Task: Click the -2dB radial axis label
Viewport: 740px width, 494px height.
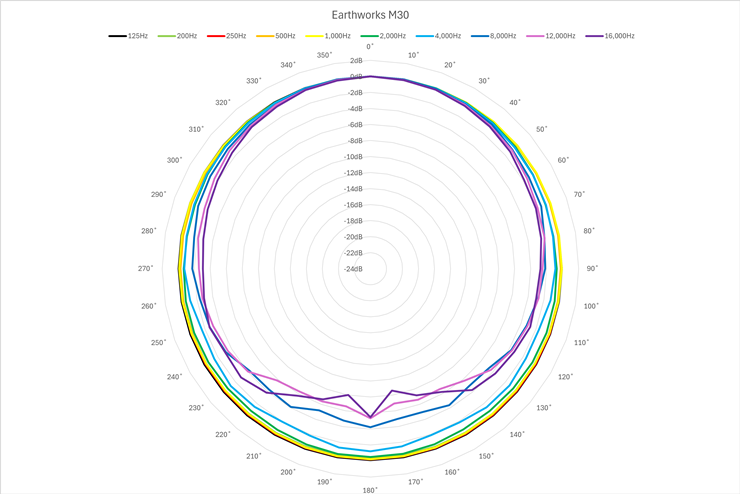Action: [x=355, y=92]
